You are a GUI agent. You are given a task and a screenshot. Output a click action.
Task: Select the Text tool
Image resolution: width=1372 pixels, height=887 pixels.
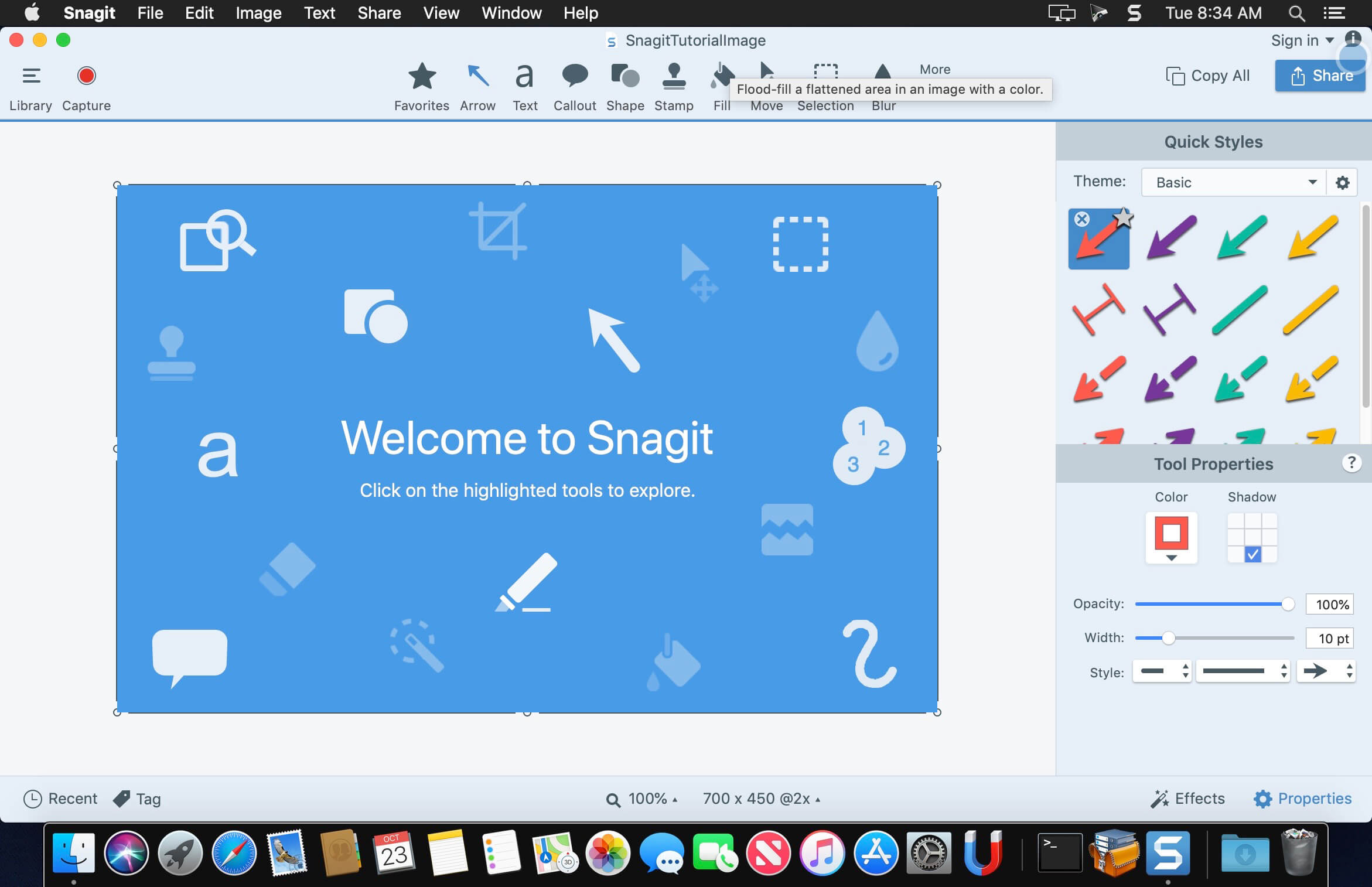pos(524,86)
